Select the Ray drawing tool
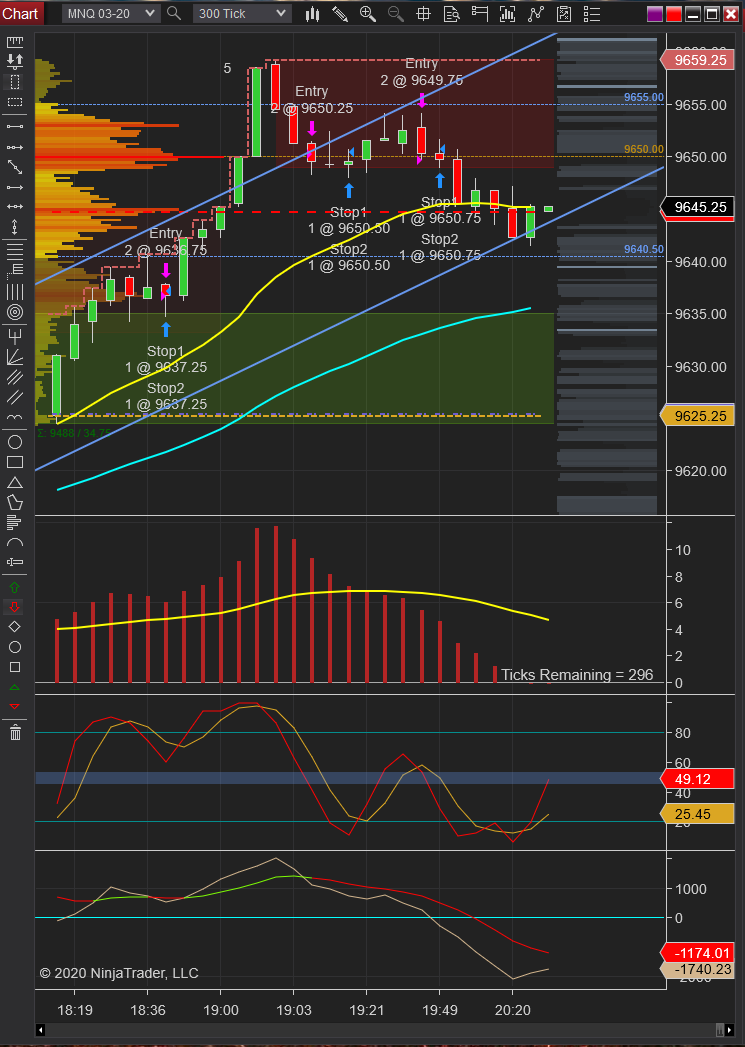 [x=15, y=146]
